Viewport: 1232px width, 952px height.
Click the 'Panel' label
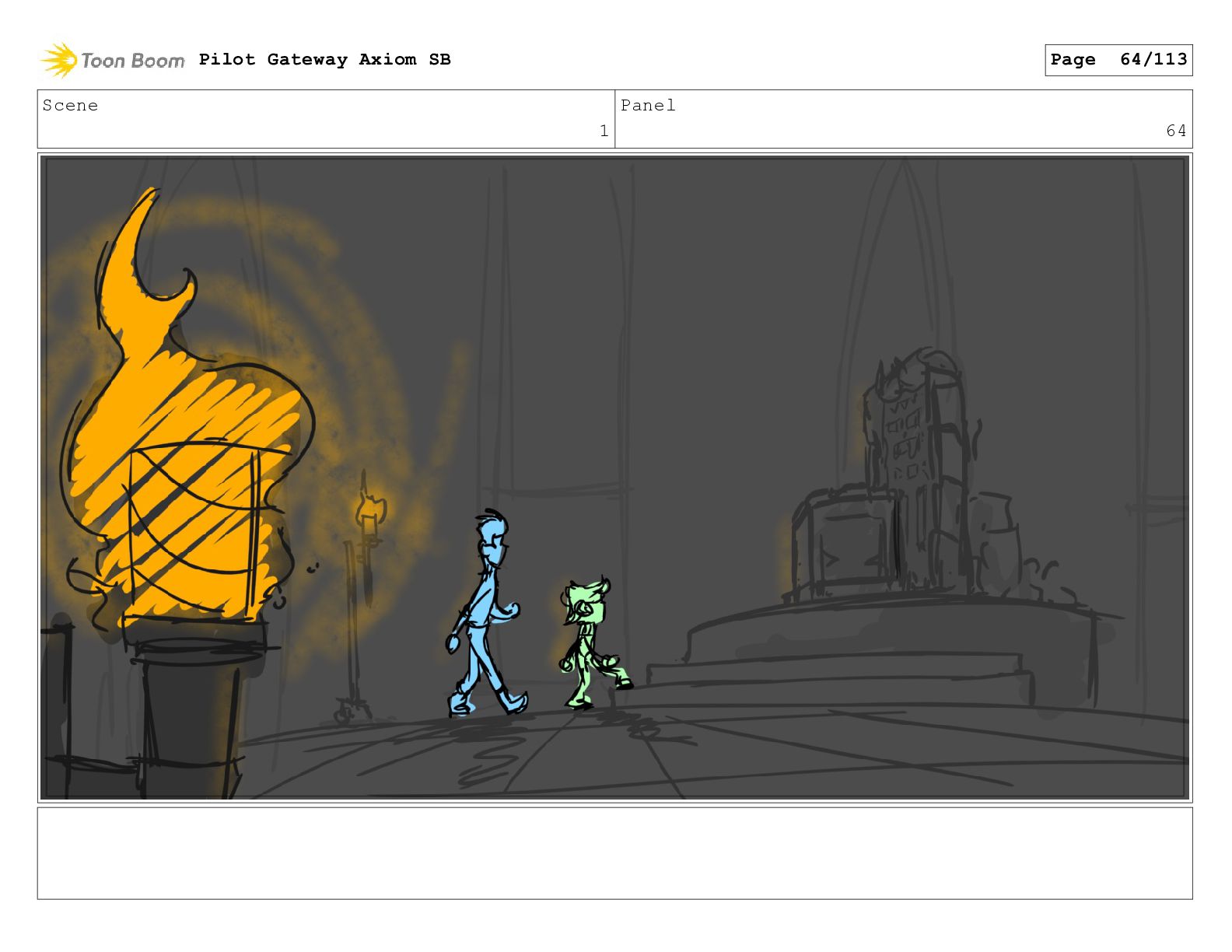point(648,105)
